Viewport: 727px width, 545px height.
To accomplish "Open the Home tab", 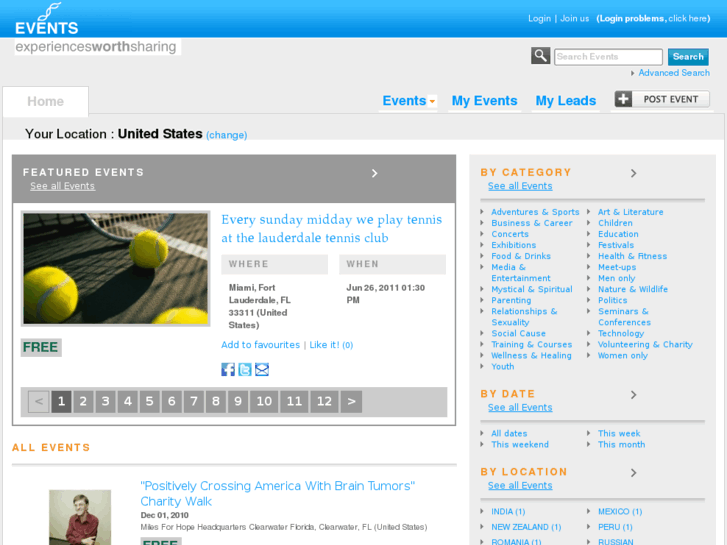I will pyautogui.click(x=45, y=102).
